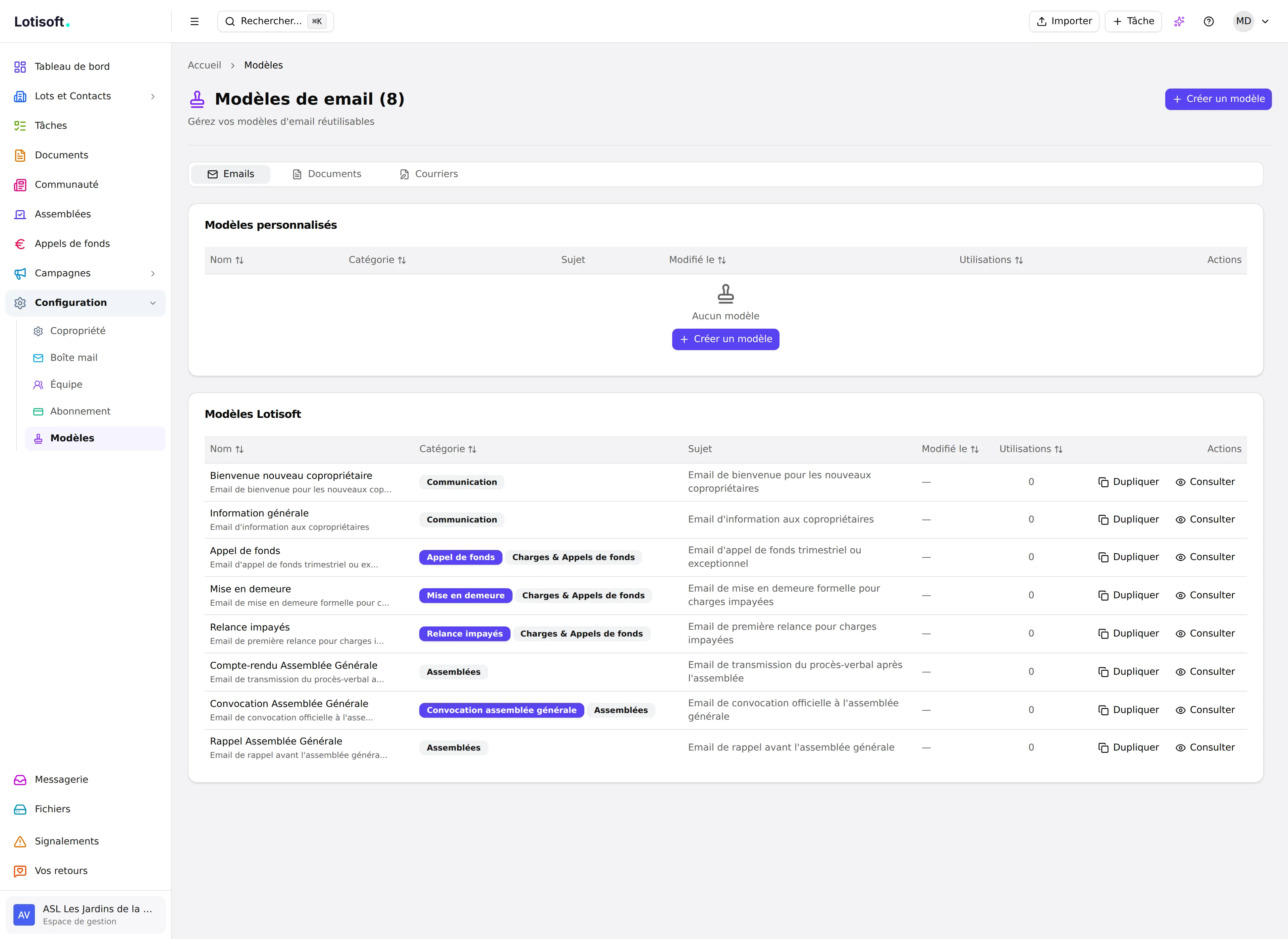Click the Signalements warning triangle icon
Viewport: 1288px width, 939px height.
point(20,842)
